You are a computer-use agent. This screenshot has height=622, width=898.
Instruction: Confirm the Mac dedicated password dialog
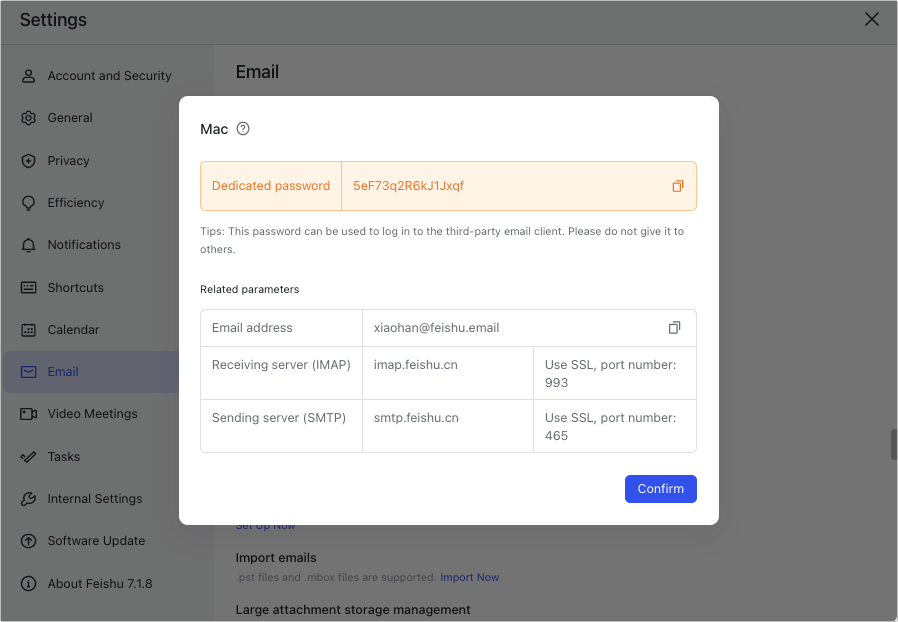tap(660, 489)
